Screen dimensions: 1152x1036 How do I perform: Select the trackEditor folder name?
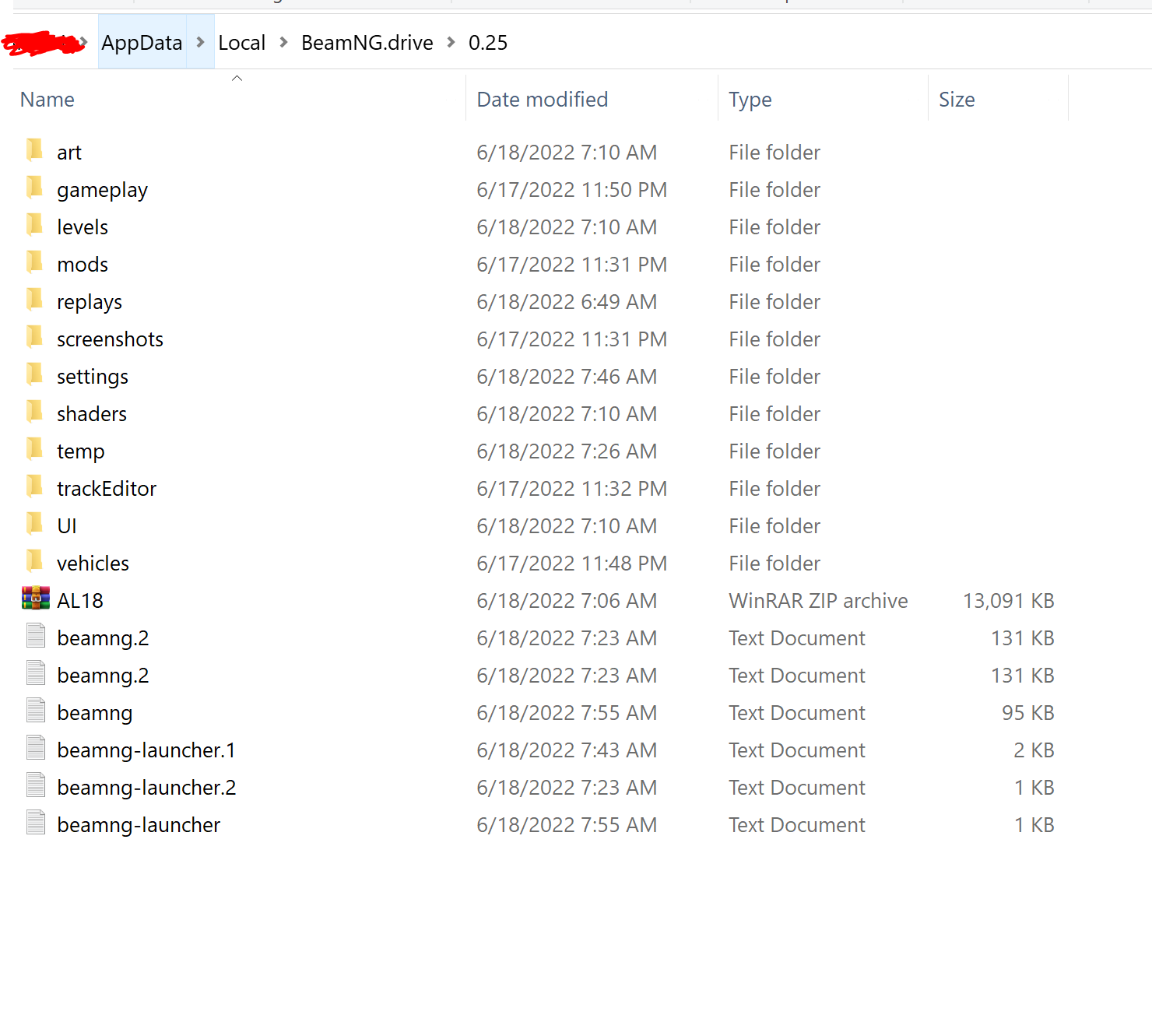(x=107, y=489)
